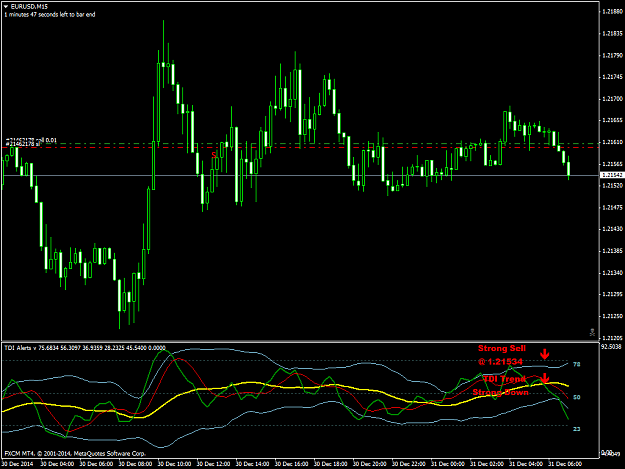625x469 pixels.
Task: Click the 92.5038 indicator scale value
Action: [x=611, y=347]
